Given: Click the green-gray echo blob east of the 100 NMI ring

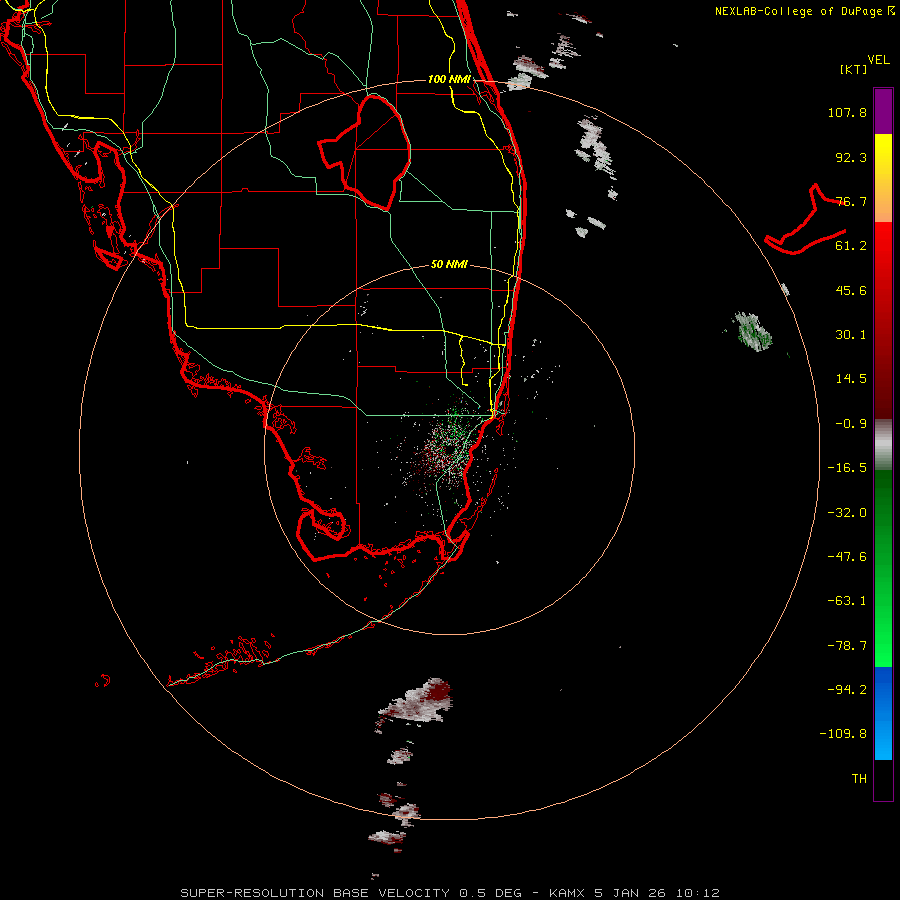Looking at the screenshot, I should point(752,331).
